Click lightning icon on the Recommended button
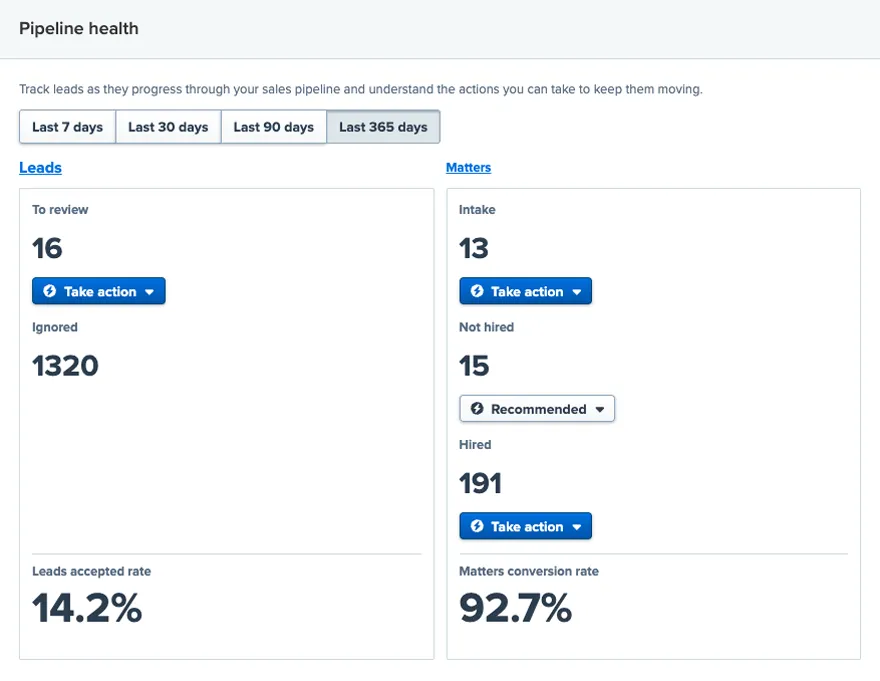The width and height of the screenshot is (880, 681). [x=477, y=409]
